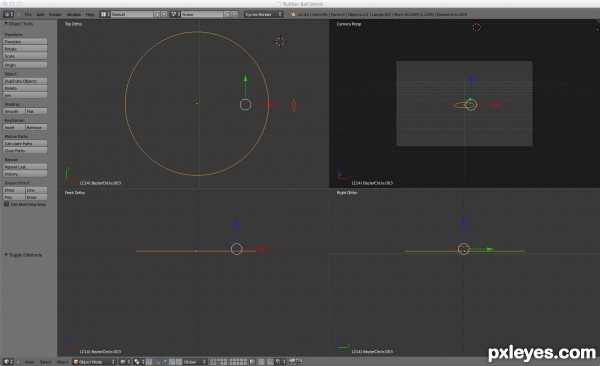Click the OpenGL render animation clapper icon
Viewport: 600px width, 366px height.
point(299,362)
